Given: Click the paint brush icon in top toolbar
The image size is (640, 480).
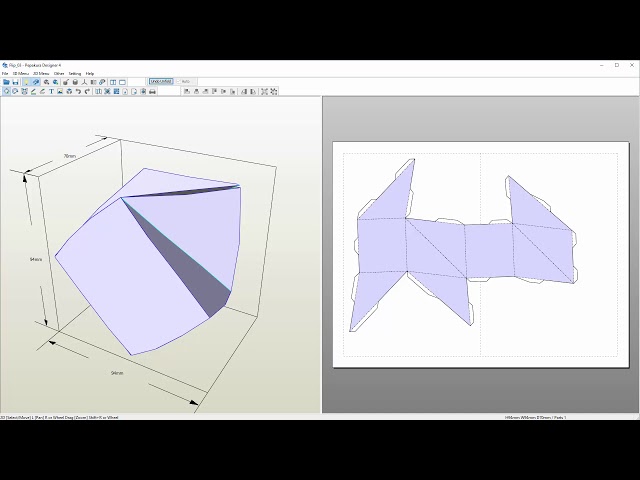Looking at the screenshot, I should pyautogui.click(x=66, y=82).
